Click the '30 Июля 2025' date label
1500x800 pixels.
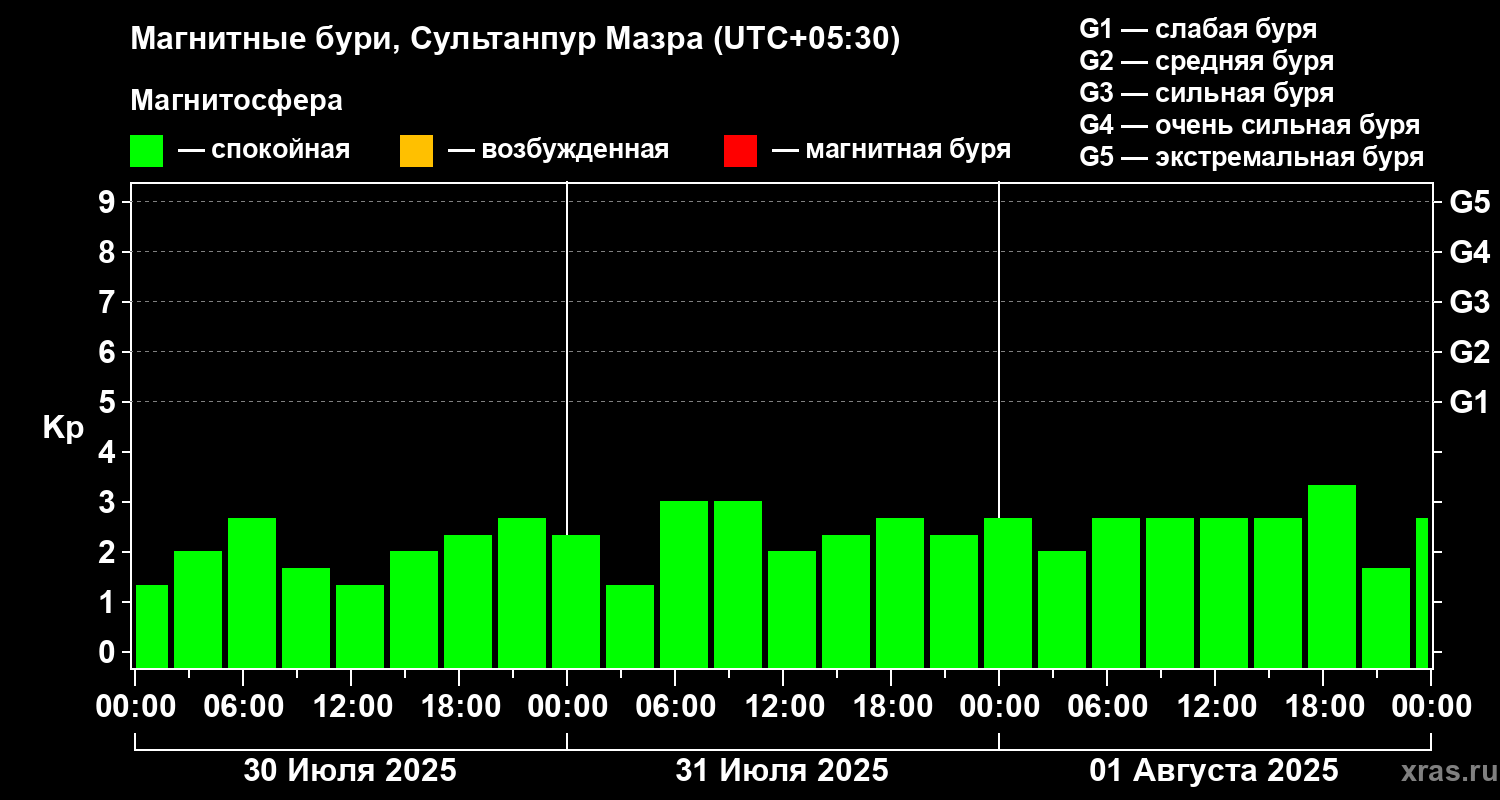351,771
